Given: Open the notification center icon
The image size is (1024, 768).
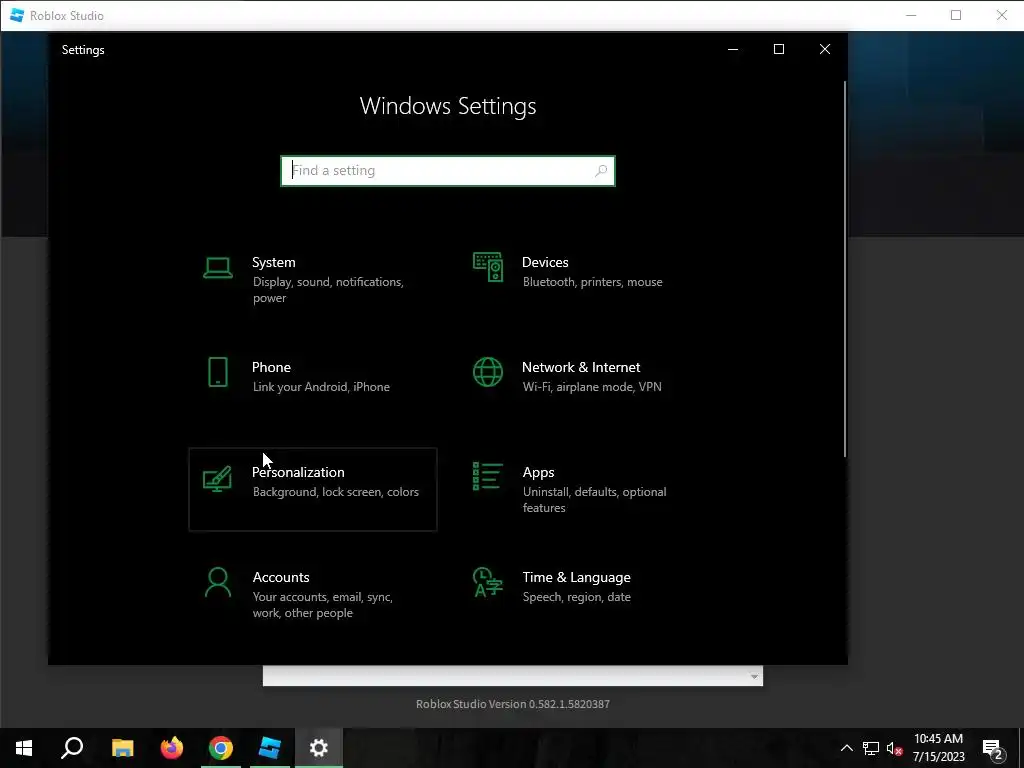Looking at the screenshot, I should click(993, 749).
